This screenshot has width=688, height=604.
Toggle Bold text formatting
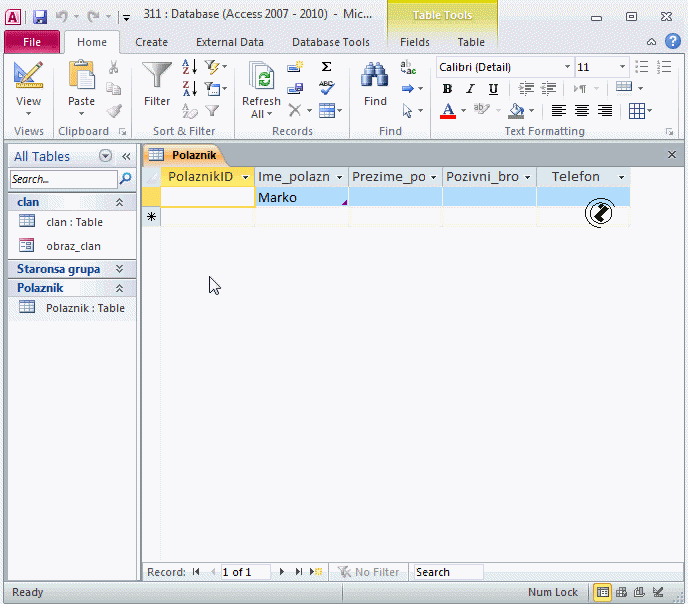tap(447, 89)
